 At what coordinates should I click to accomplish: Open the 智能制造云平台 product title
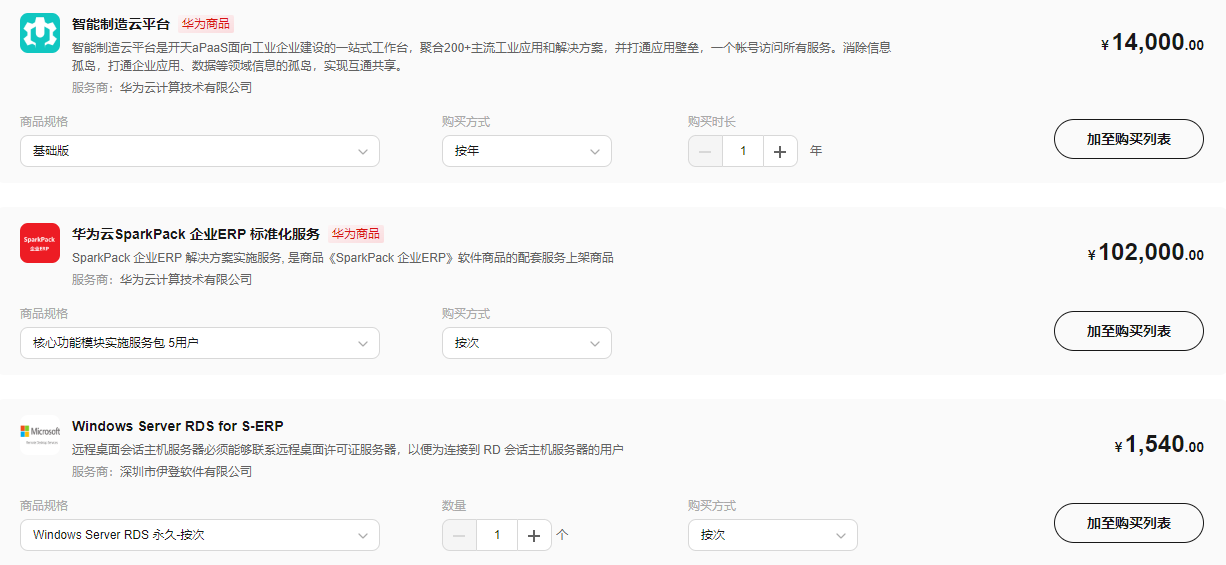pos(121,24)
